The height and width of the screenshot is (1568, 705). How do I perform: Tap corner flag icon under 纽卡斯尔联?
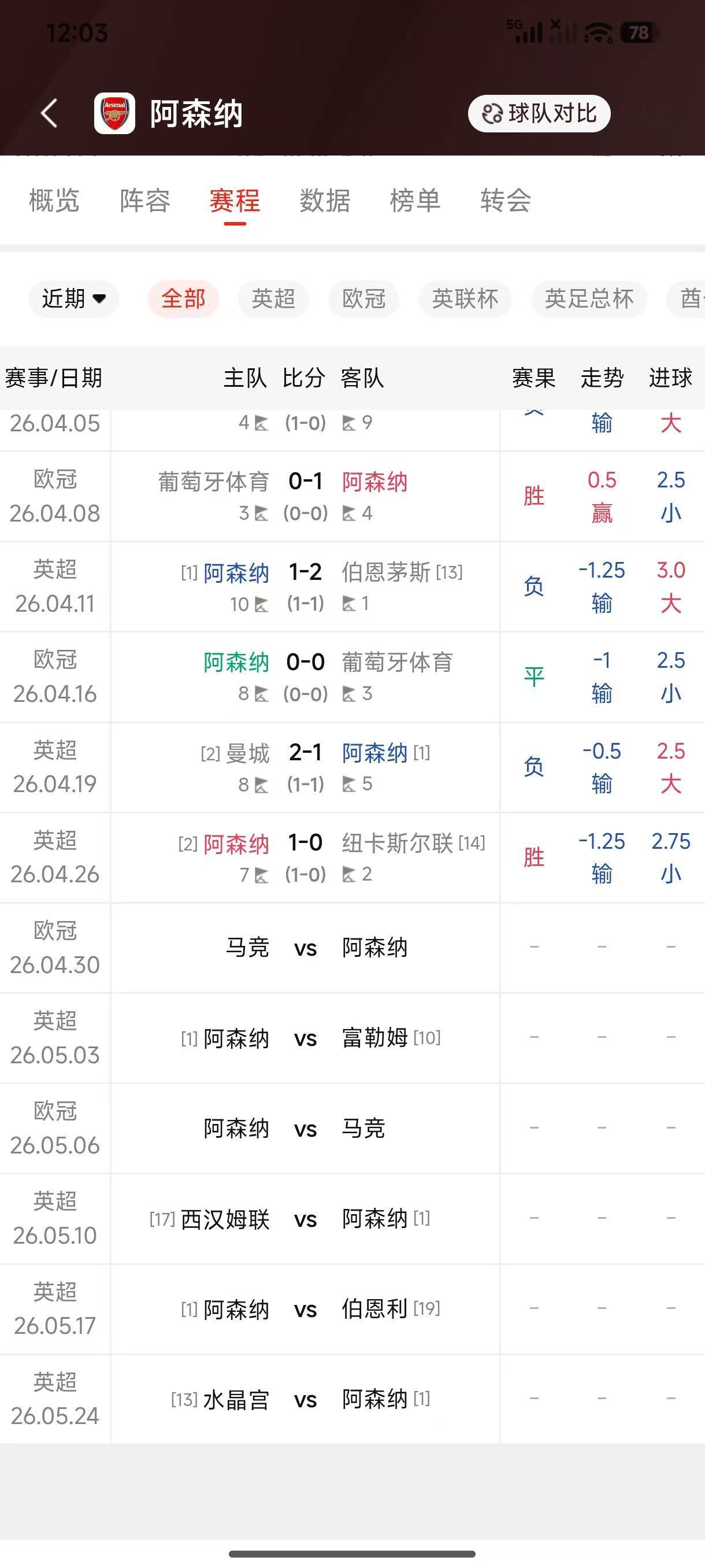click(348, 875)
